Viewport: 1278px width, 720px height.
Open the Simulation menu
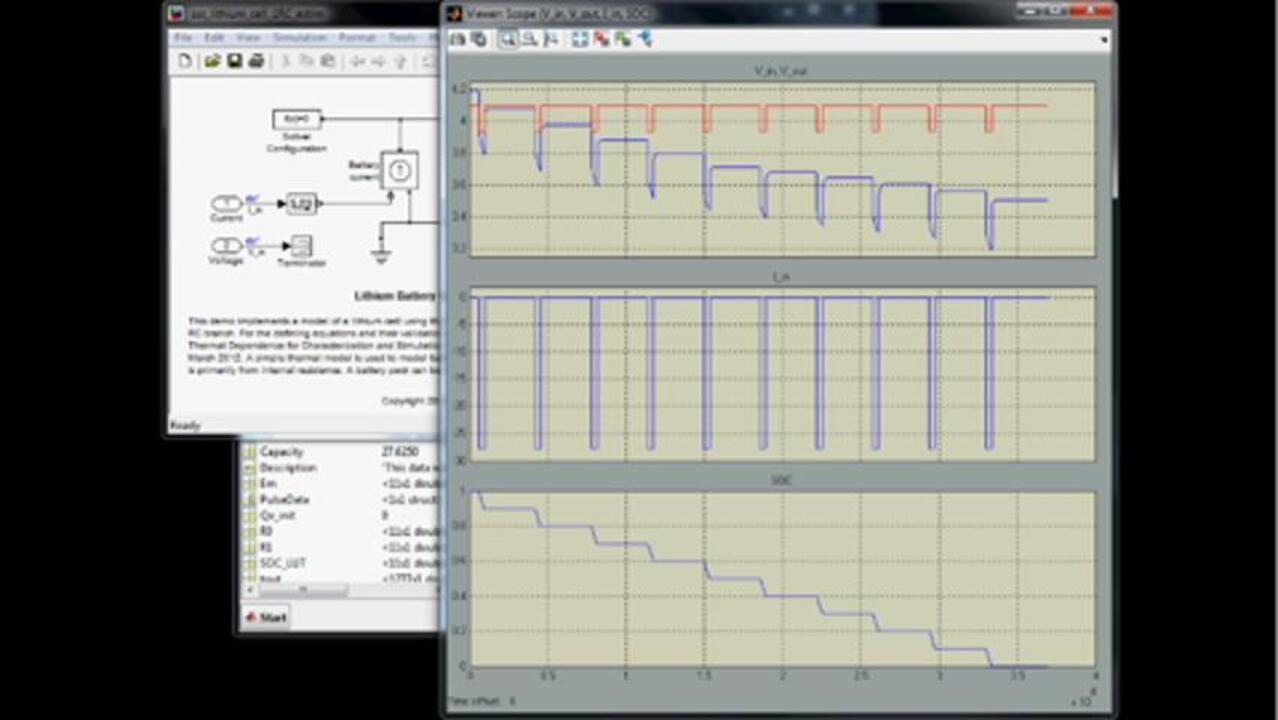301,37
